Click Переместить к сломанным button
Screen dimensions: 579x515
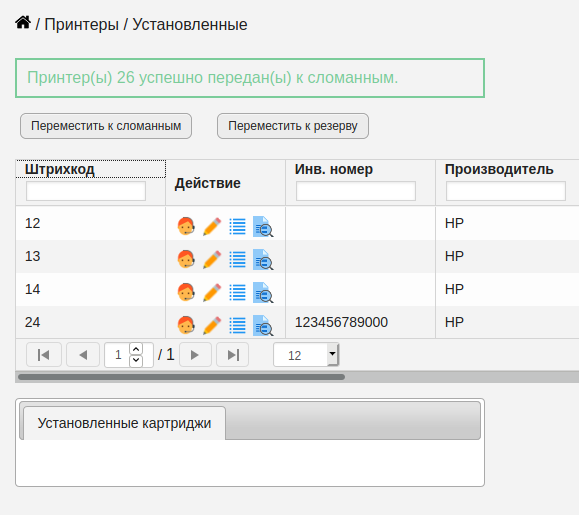tap(106, 126)
